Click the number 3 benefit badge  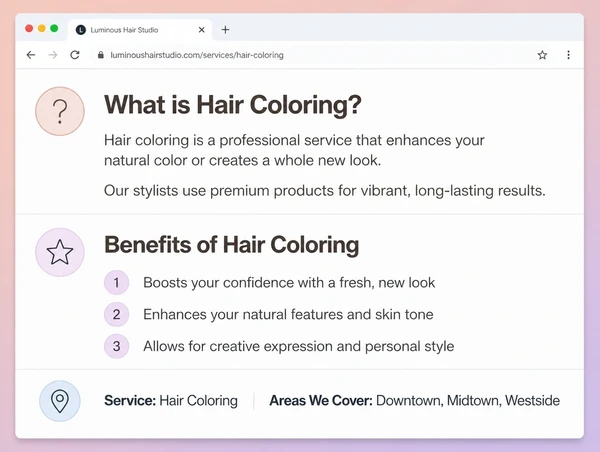(116, 346)
